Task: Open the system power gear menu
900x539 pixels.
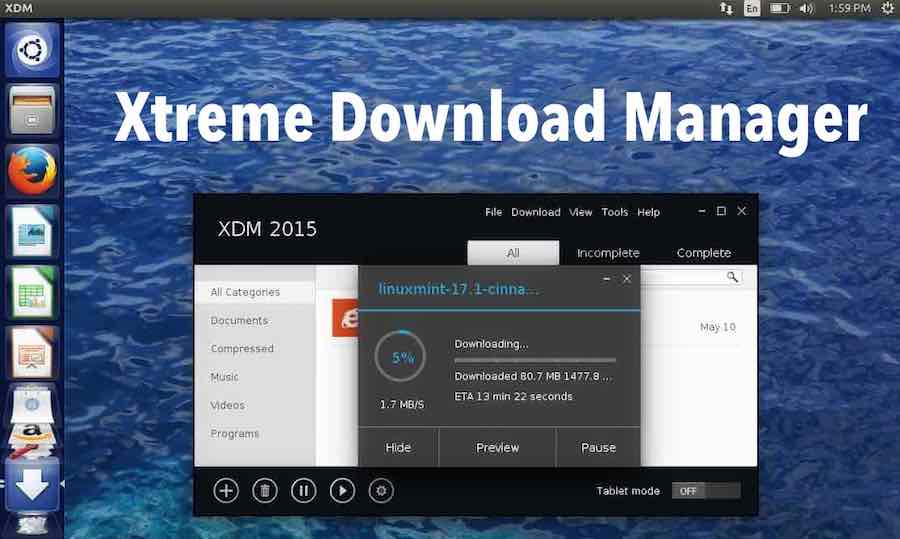Action: click(886, 9)
